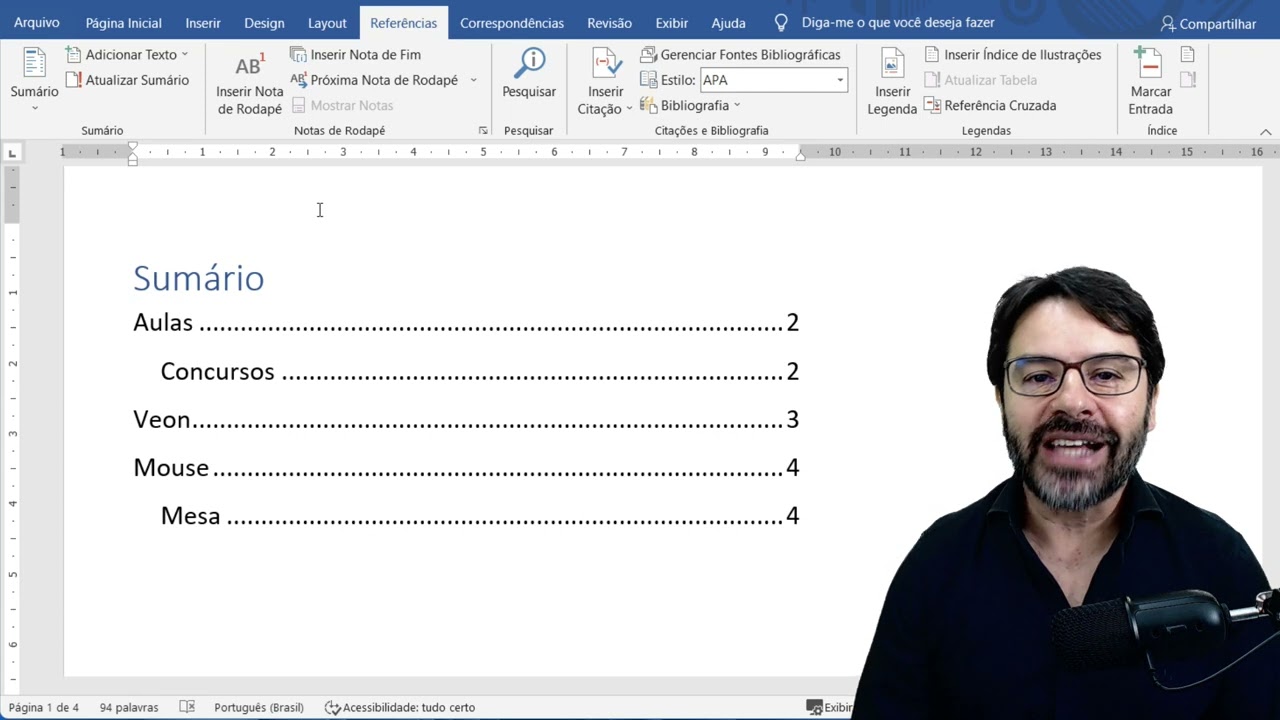Click the Concursos entry in the Sumário
Image resolution: width=1280 pixels, height=720 pixels.
click(x=480, y=371)
